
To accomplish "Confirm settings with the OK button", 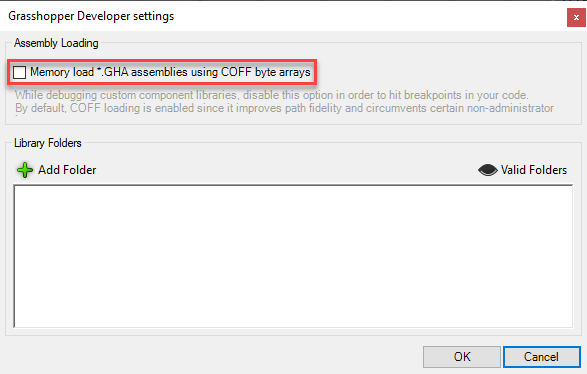I will point(462,357).
